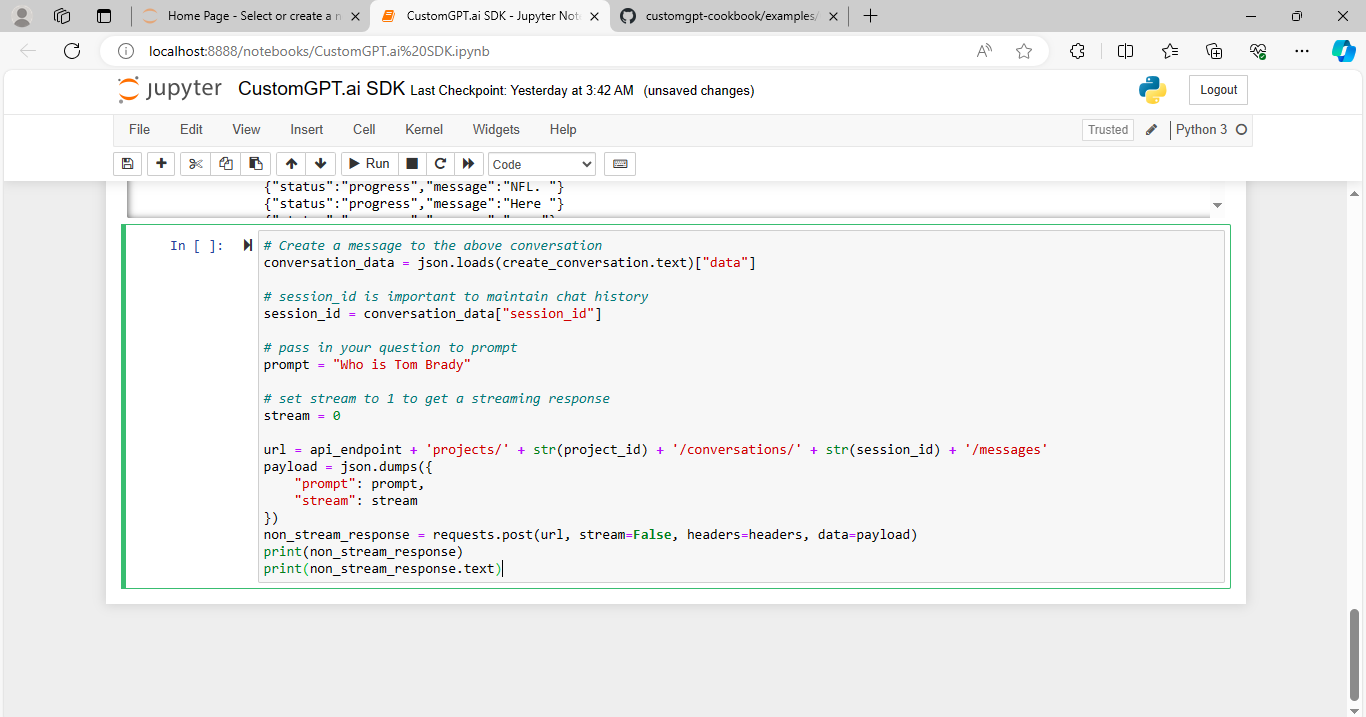Restart the kernel with refresh icon

coord(440,163)
